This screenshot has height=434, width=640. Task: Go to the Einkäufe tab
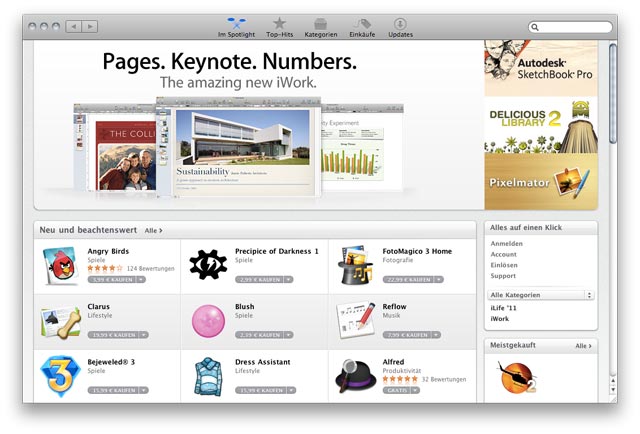coord(362,27)
